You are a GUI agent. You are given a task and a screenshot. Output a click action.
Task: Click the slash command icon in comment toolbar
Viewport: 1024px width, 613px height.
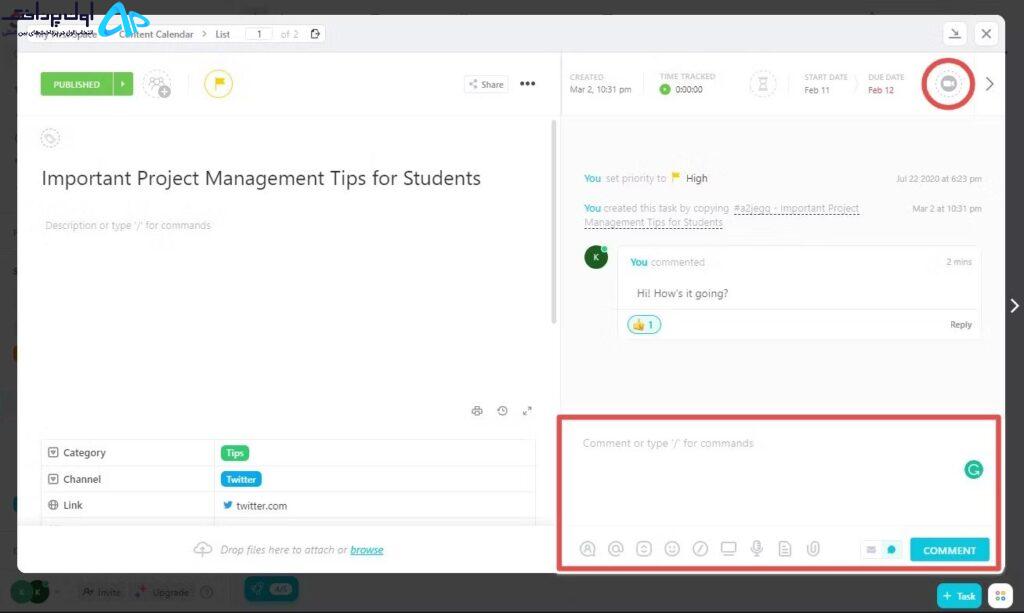[700, 549]
